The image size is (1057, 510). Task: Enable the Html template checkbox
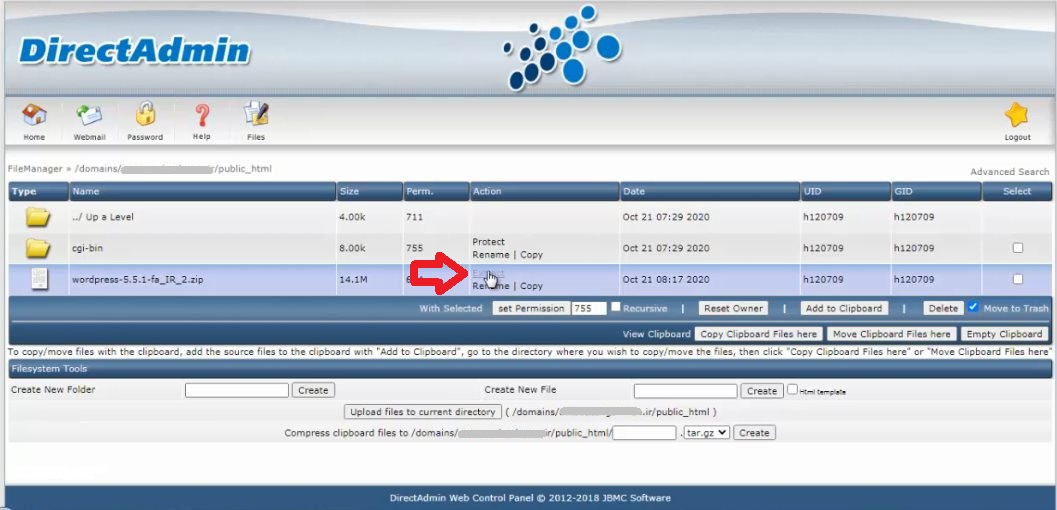tap(793, 389)
